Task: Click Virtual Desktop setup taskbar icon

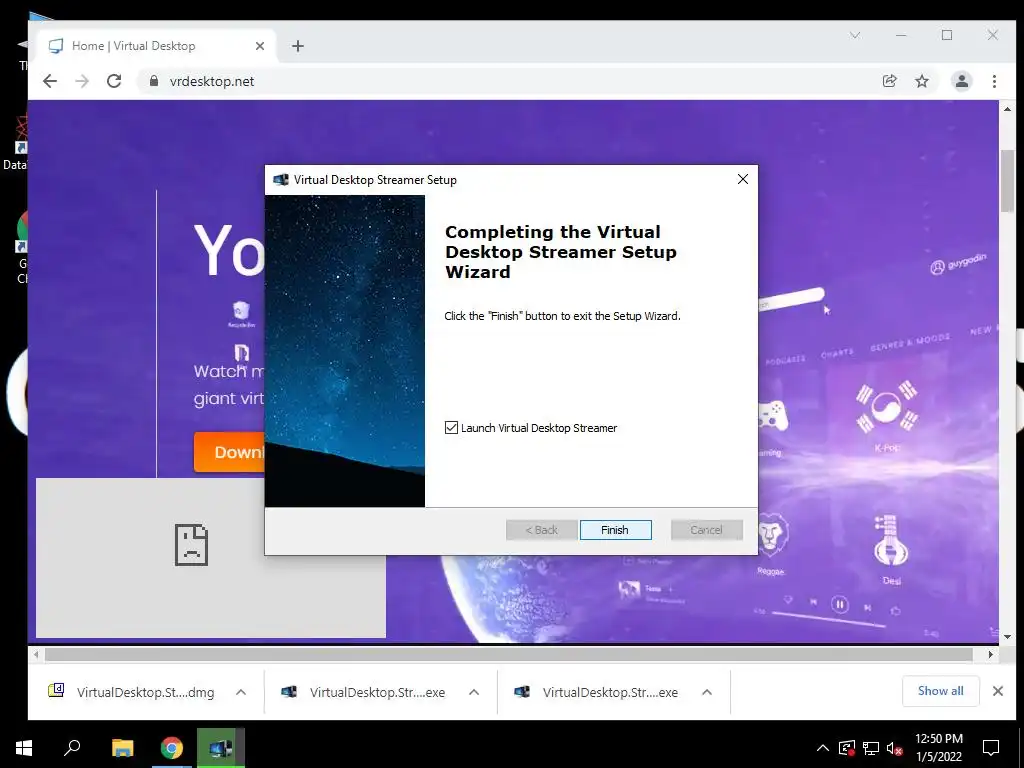Action: (x=221, y=748)
